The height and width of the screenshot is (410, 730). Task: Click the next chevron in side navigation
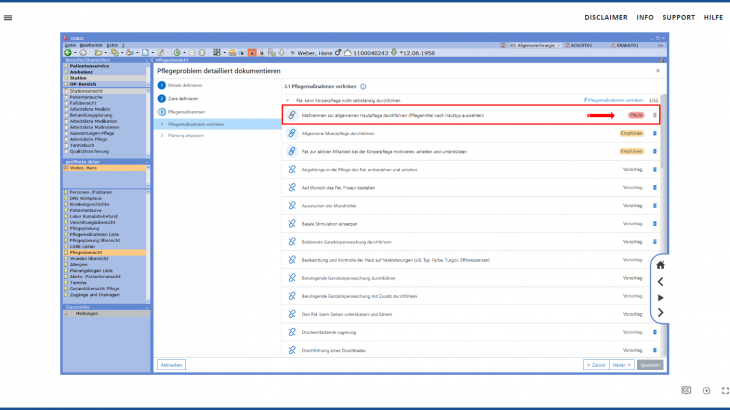click(660, 313)
